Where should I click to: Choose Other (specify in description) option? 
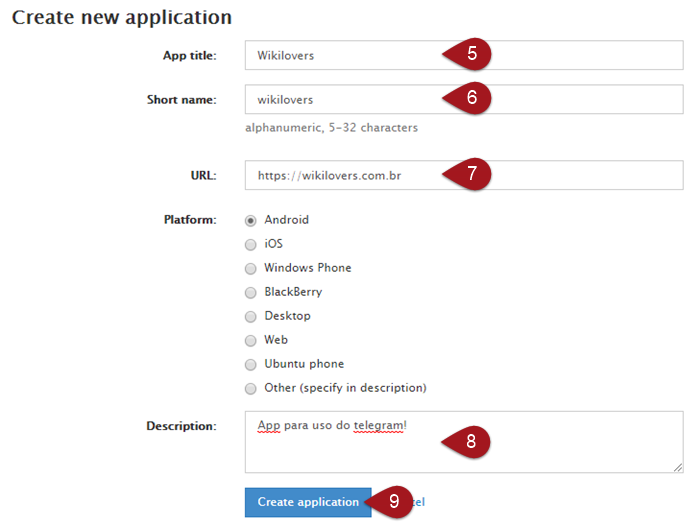coord(251,388)
